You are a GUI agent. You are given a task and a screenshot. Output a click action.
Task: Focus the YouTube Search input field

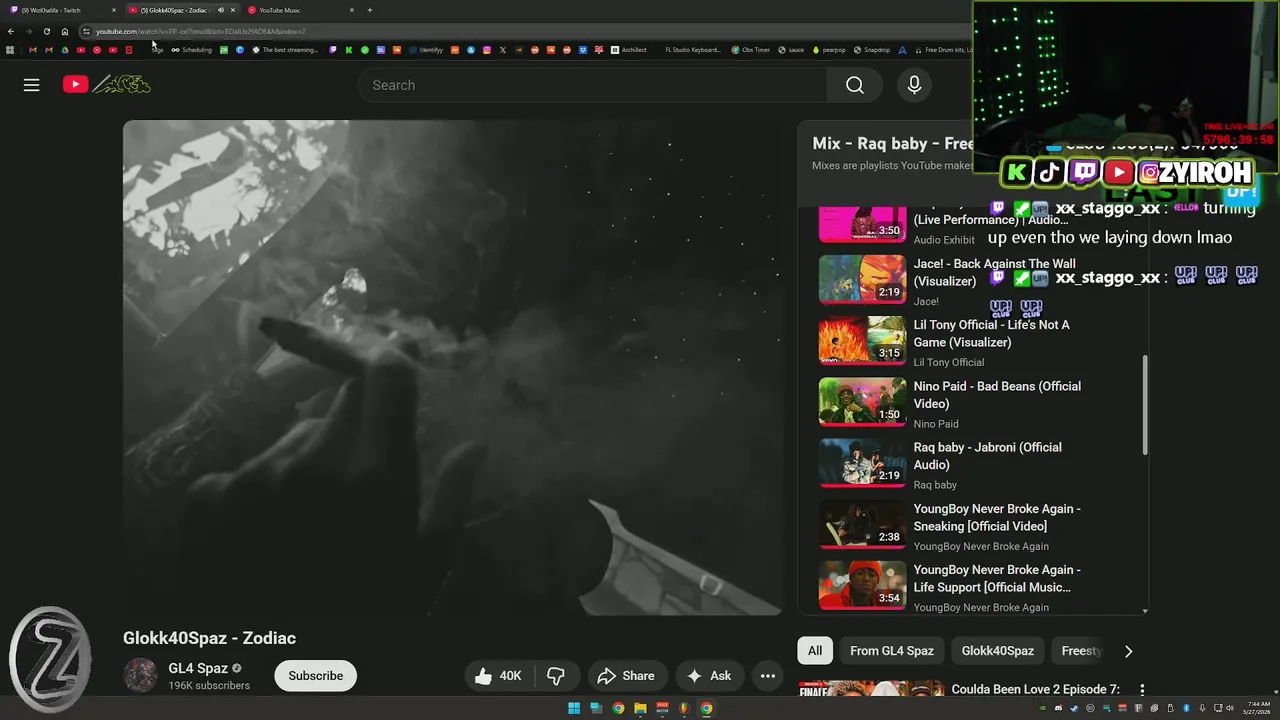pyautogui.click(x=592, y=85)
